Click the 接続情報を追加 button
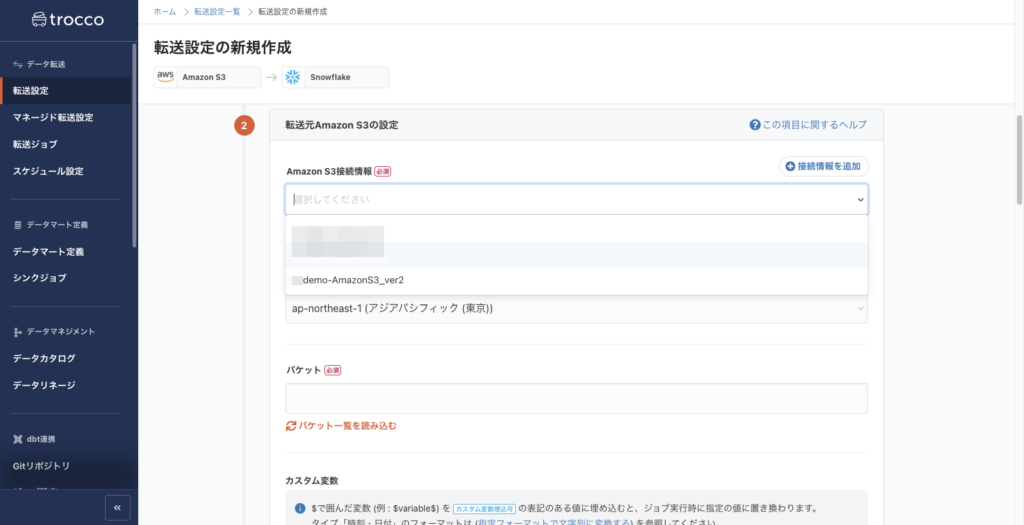 coord(824,166)
